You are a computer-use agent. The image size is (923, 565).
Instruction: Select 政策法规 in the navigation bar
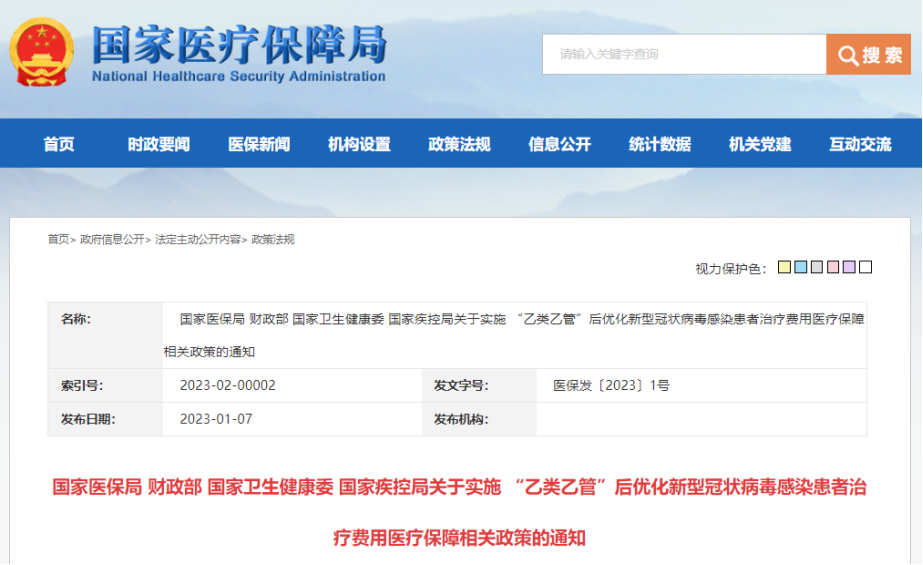pyautogui.click(x=459, y=144)
